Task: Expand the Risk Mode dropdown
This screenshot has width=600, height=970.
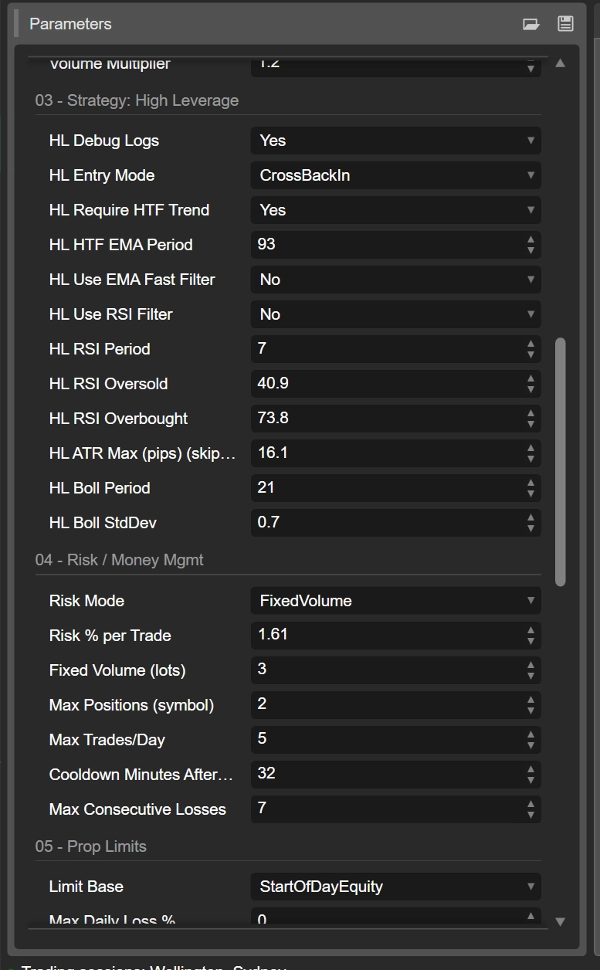Action: tap(395, 601)
